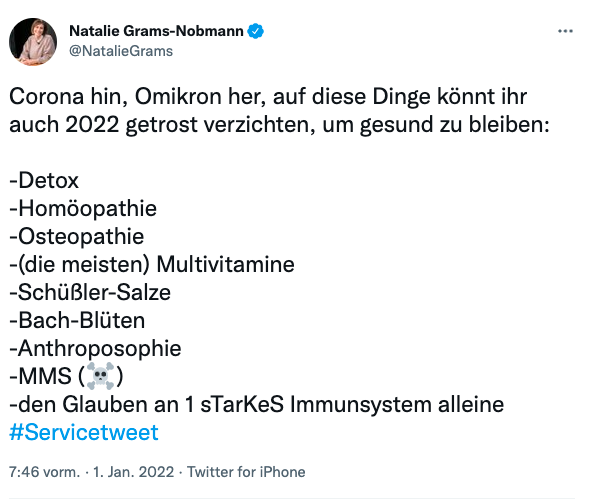The image size is (591, 501).
Task: Open the tweet's three-dot more options menu
Action: click(x=565, y=31)
